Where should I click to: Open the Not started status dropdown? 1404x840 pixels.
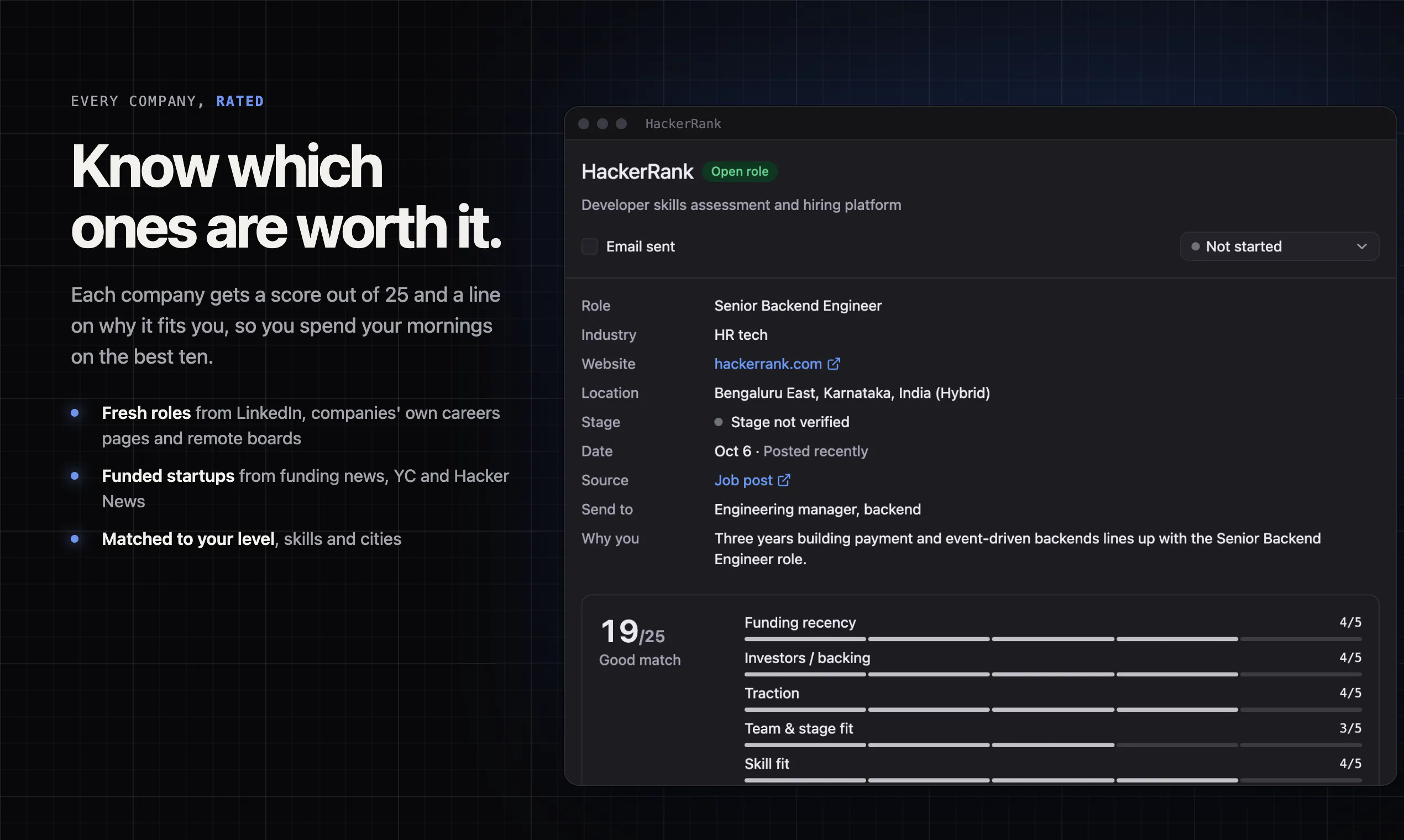pyautogui.click(x=1279, y=246)
